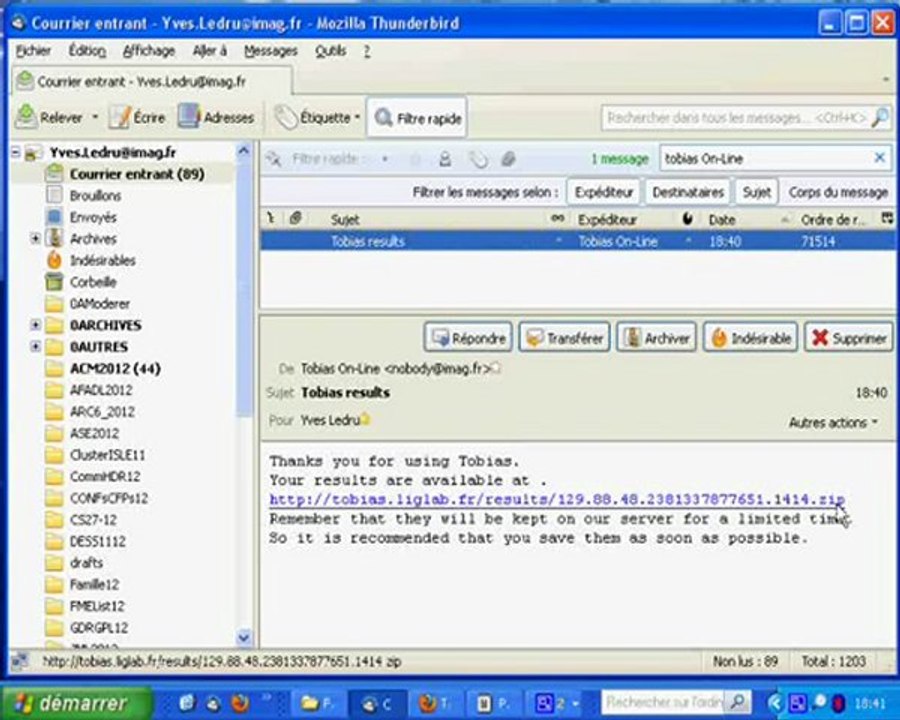The image size is (900, 720).
Task: Open the Outils menu
Action: [330, 50]
